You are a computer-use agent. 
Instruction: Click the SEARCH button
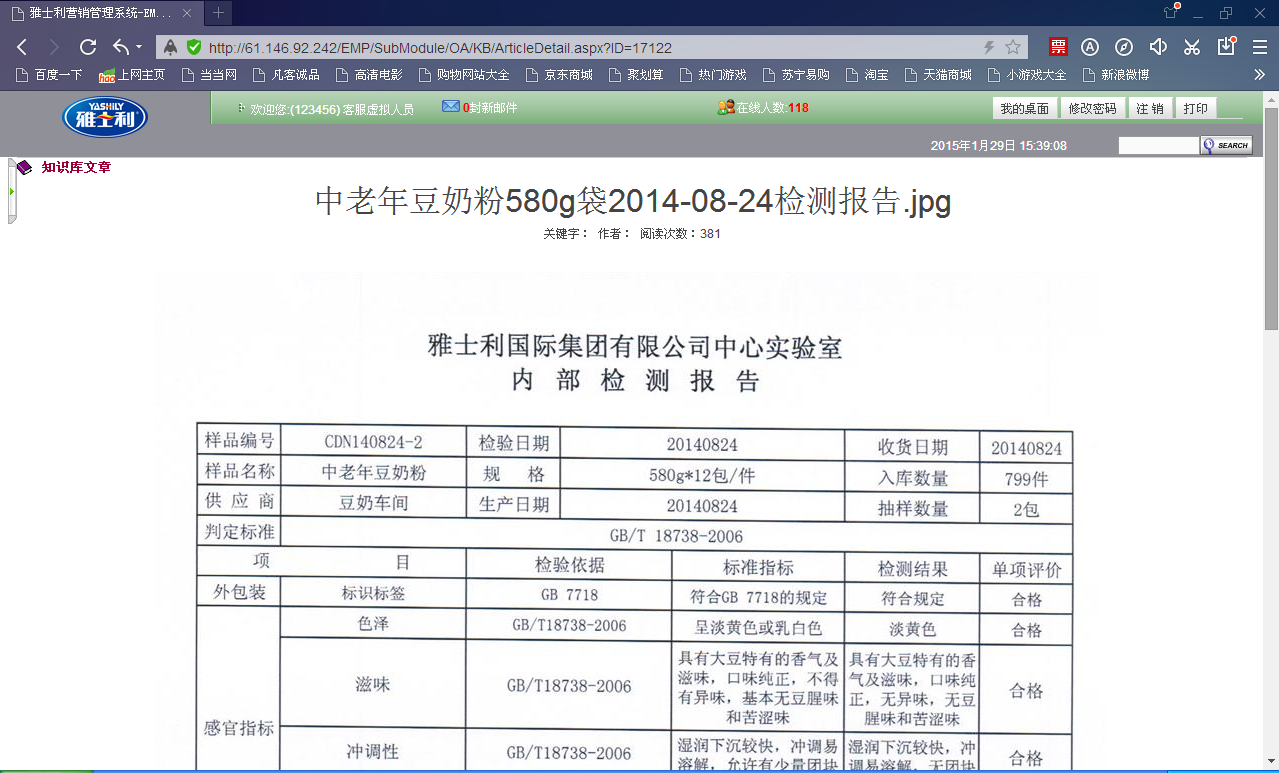[1226, 146]
